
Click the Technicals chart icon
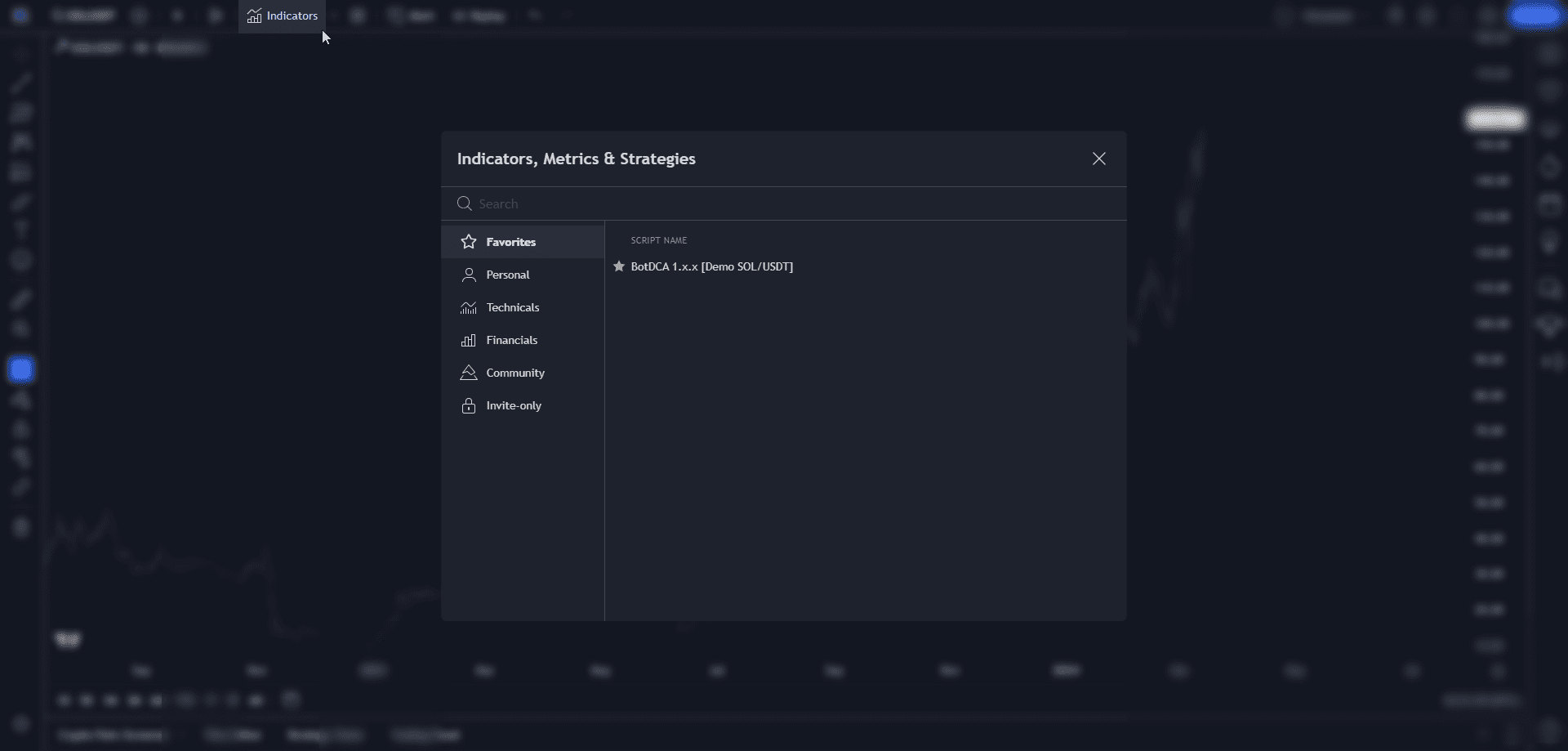[x=469, y=307]
